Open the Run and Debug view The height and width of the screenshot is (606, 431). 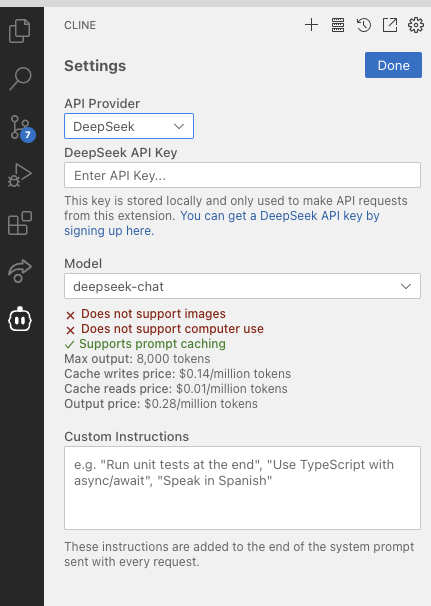click(20, 175)
